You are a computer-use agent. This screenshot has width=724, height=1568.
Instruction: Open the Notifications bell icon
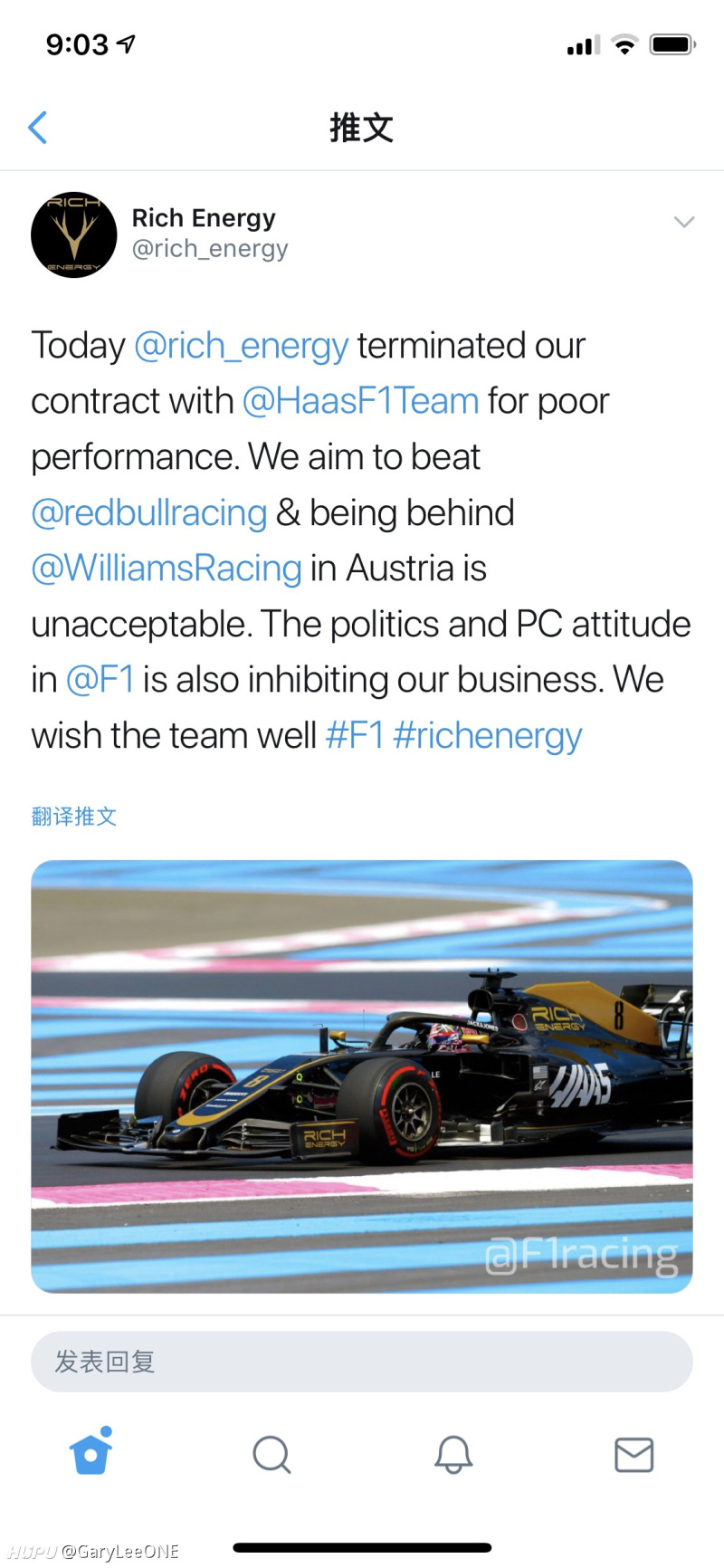point(453,1455)
